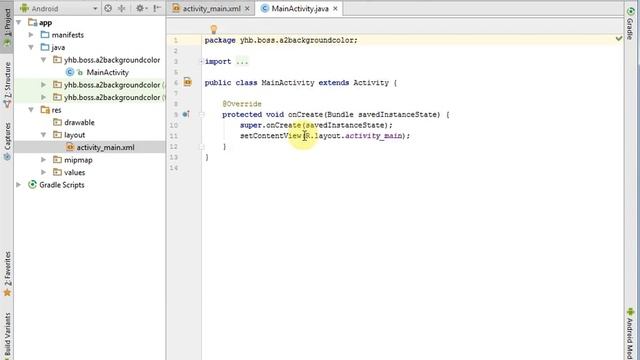Collapse the first yhb.boss.a2backgroundcolor package
Image resolution: width=640 pixels, height=360 pixels.
43,60
